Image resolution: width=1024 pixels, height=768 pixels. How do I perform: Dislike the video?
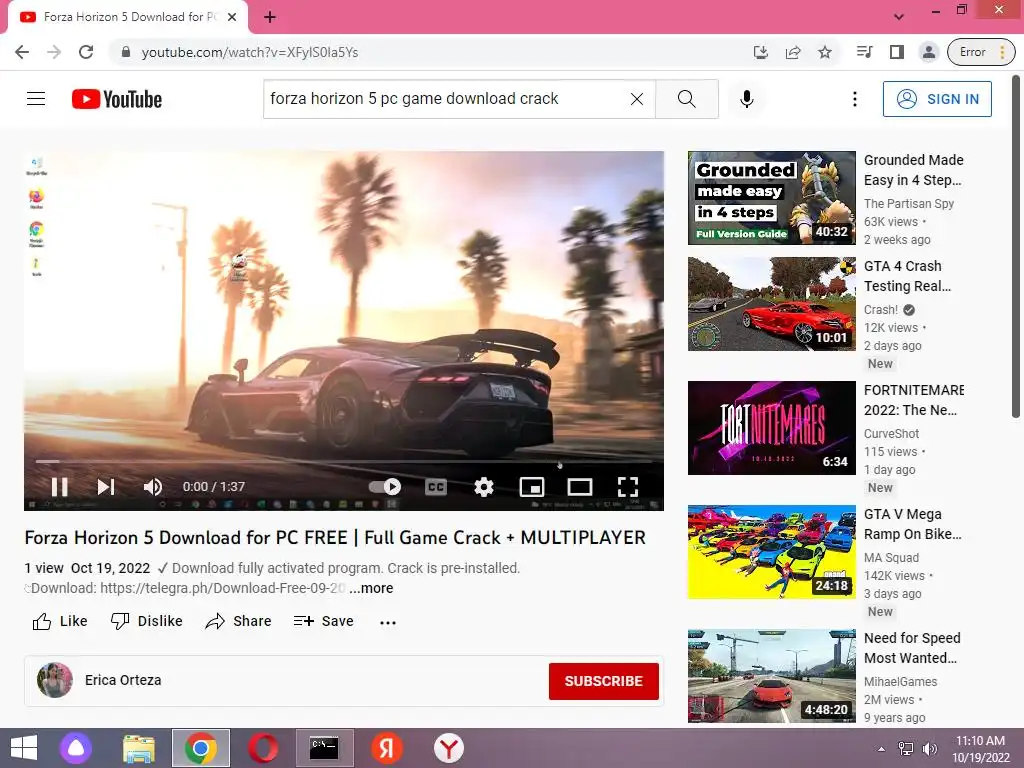coord(146,621)
